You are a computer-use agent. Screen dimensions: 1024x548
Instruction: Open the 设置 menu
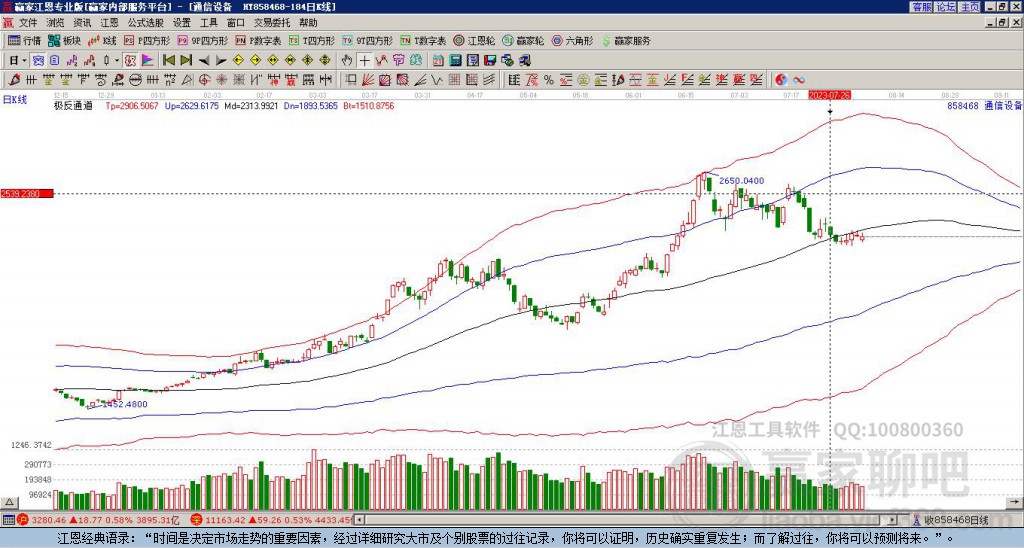182,23
